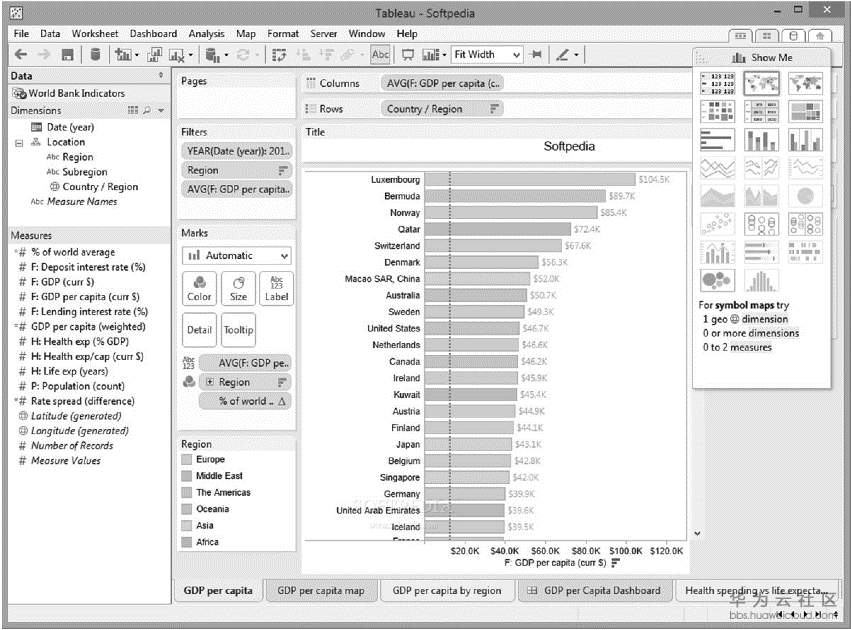
Task: Click the YEAR(Date (year)) filter pill
Action: tap(237, 151)
